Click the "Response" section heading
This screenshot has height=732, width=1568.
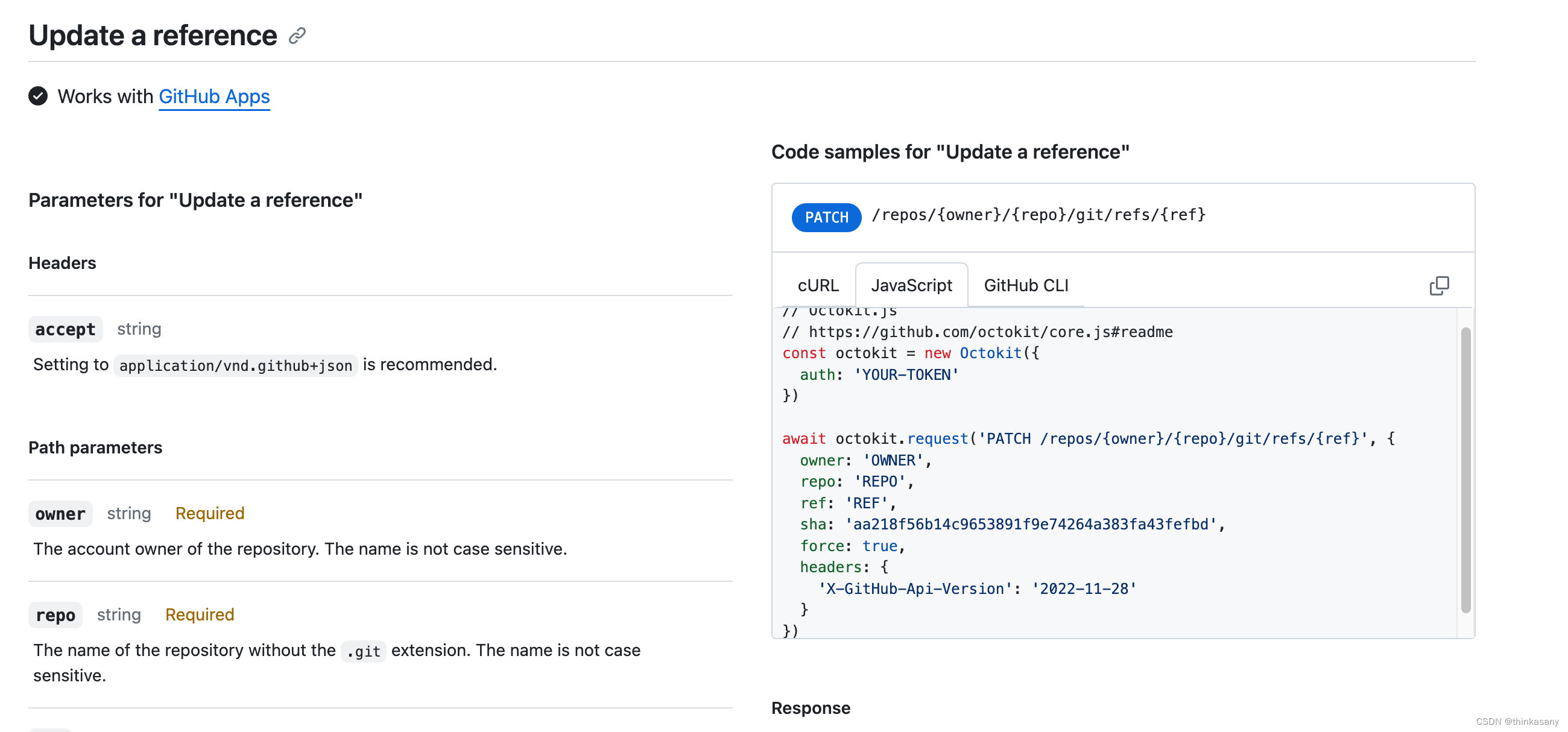coord(811,708)
